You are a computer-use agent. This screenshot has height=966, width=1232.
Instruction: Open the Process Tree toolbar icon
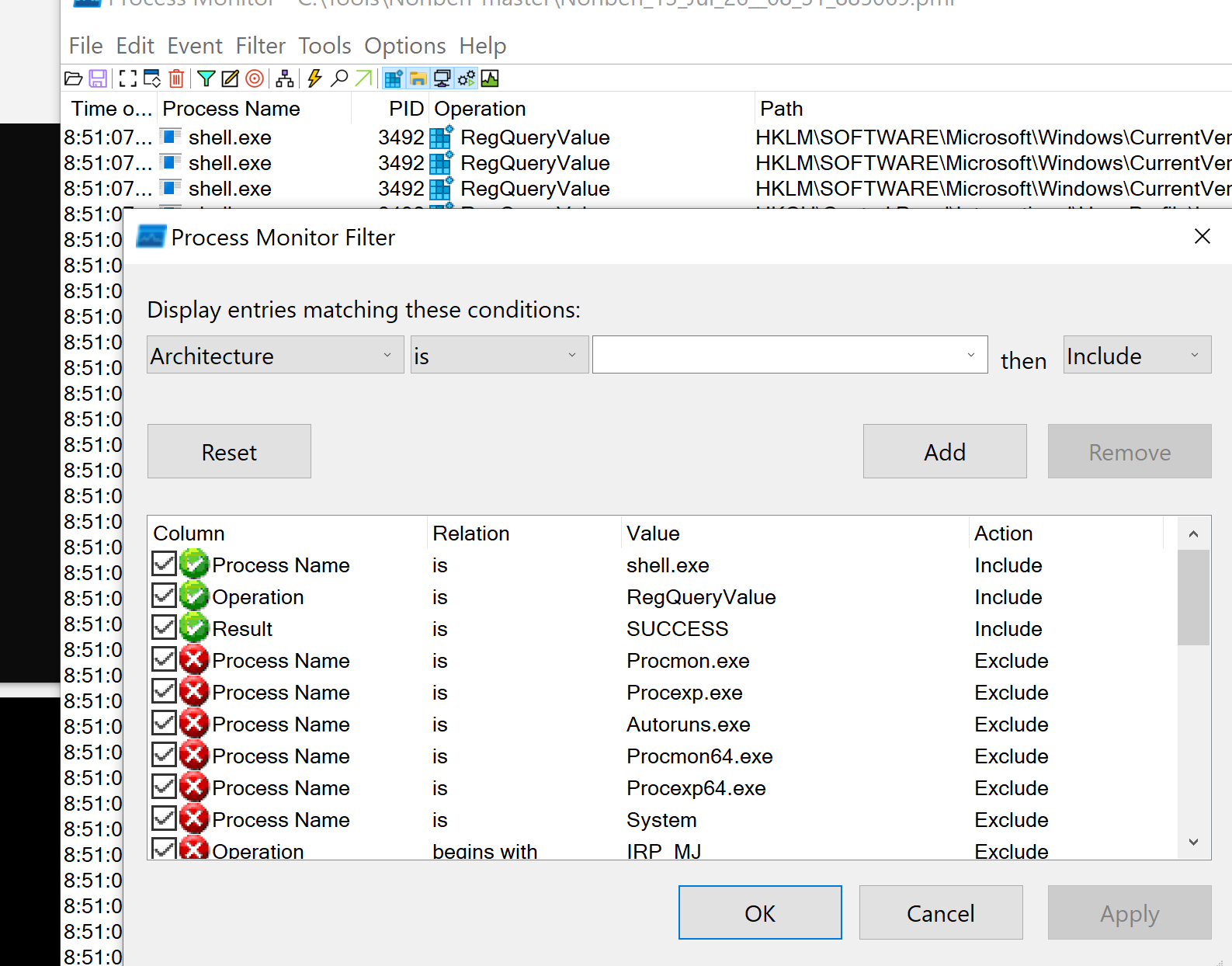[x=285, y=78]
